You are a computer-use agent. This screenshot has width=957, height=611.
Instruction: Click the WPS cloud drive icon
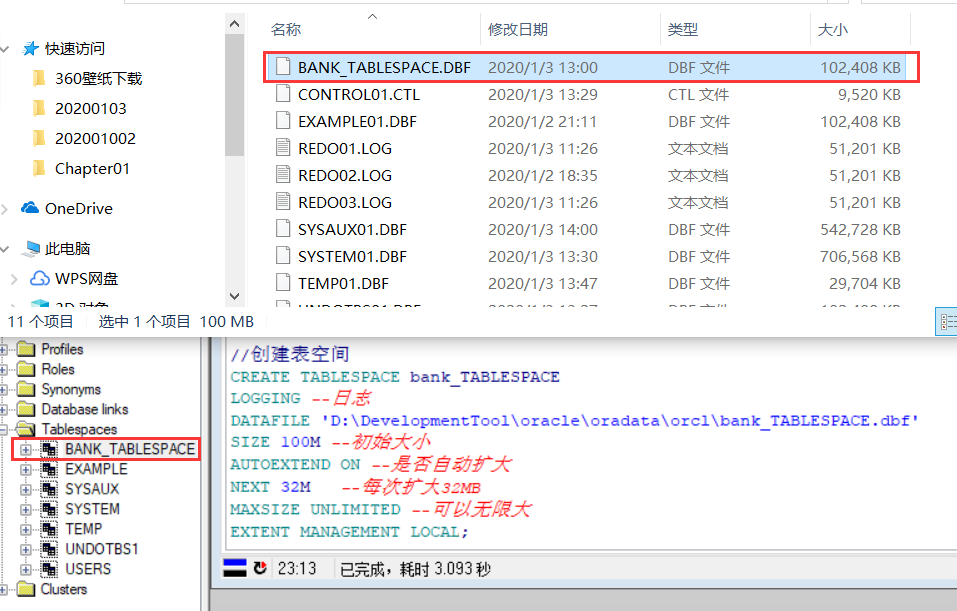pos(40,278)
